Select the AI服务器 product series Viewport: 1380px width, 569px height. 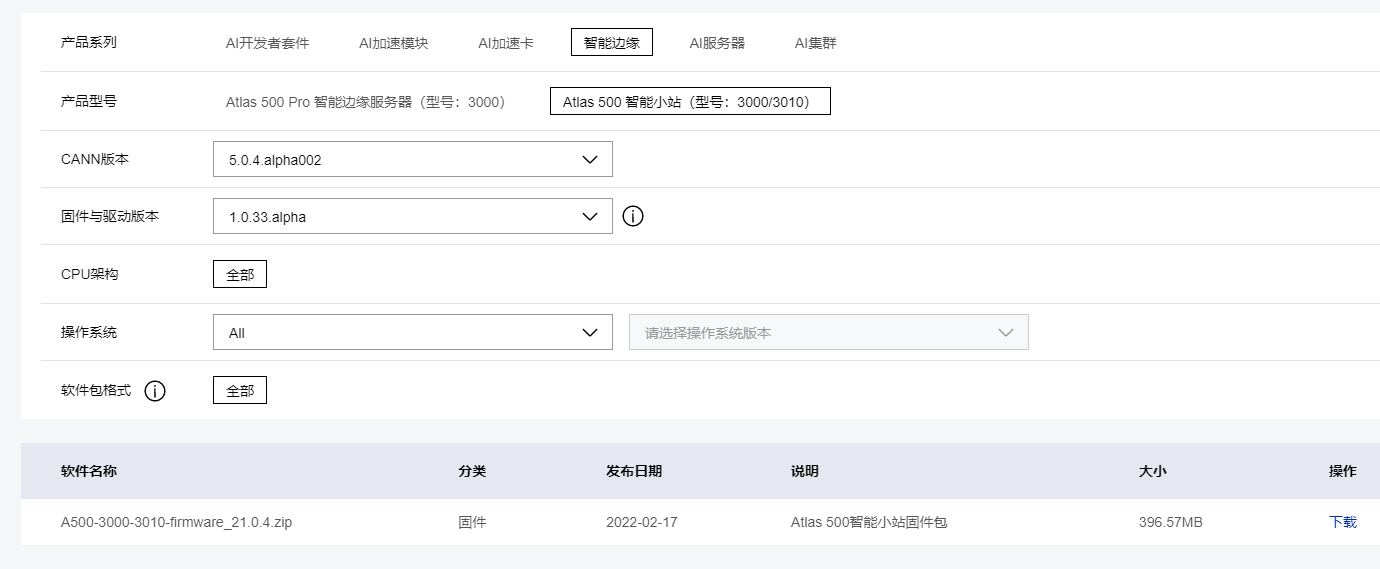(x=717, y=43)
